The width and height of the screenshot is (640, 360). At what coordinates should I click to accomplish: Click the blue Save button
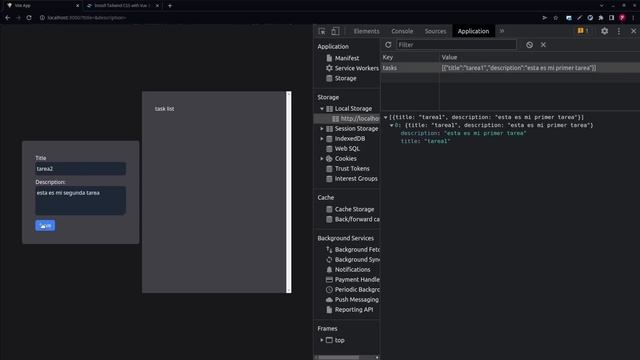45,225
